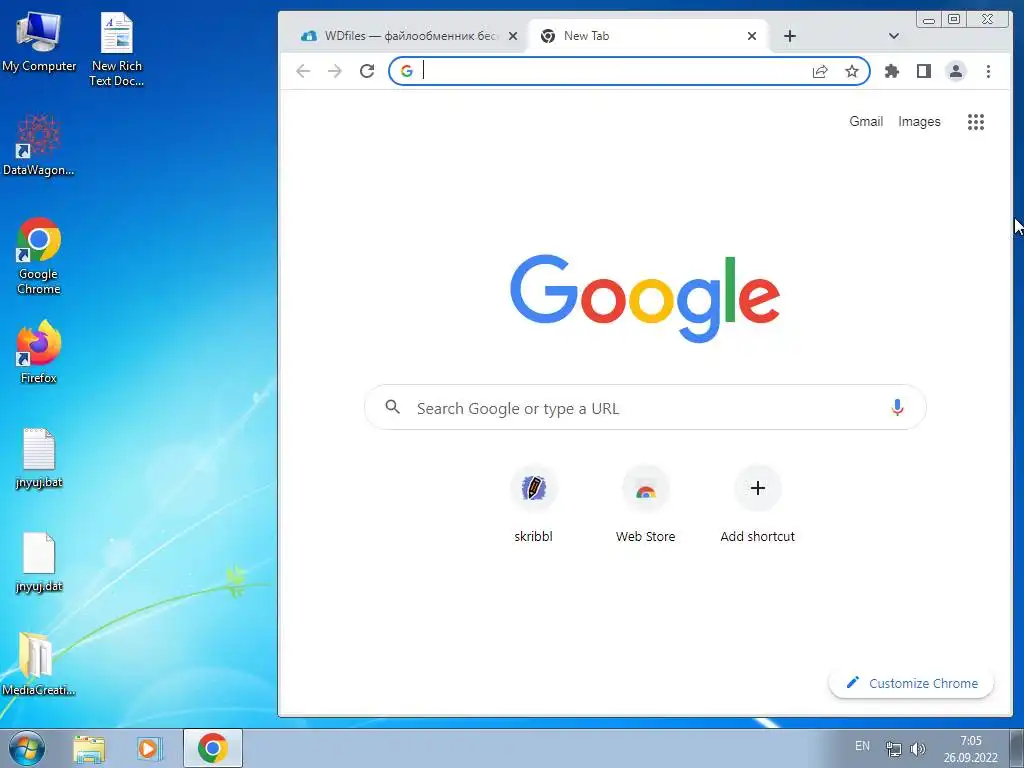Screen dimensions: 1024x768
Task: Click the magnifier icon in the search box
Action: click(x=392, y=407)
